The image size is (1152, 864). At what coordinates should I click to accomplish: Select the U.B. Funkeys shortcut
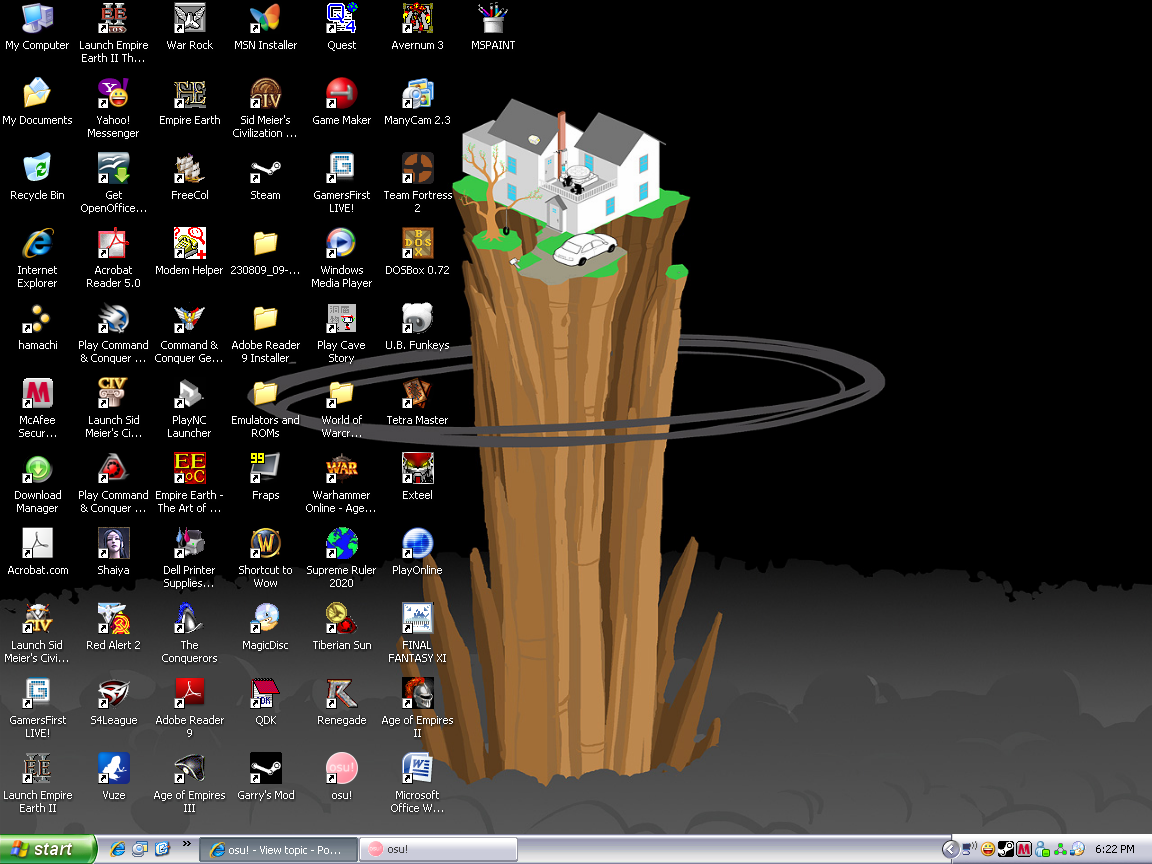click(x=417, y=327)
